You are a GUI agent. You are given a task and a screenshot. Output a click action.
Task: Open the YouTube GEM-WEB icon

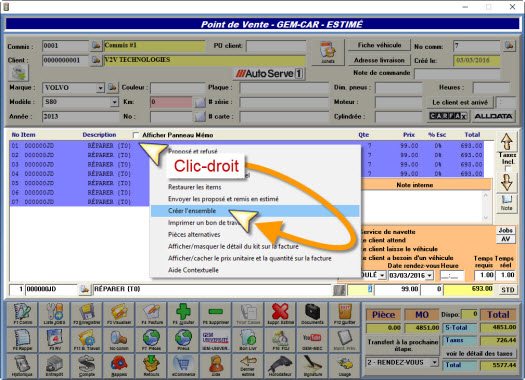312,340
